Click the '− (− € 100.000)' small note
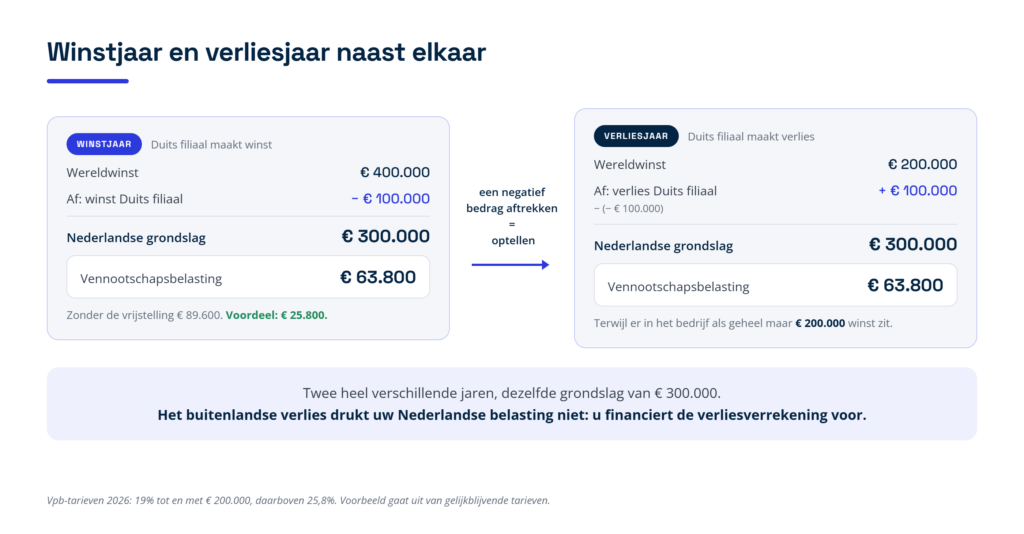1024x534 pixels. click(628, 209)
